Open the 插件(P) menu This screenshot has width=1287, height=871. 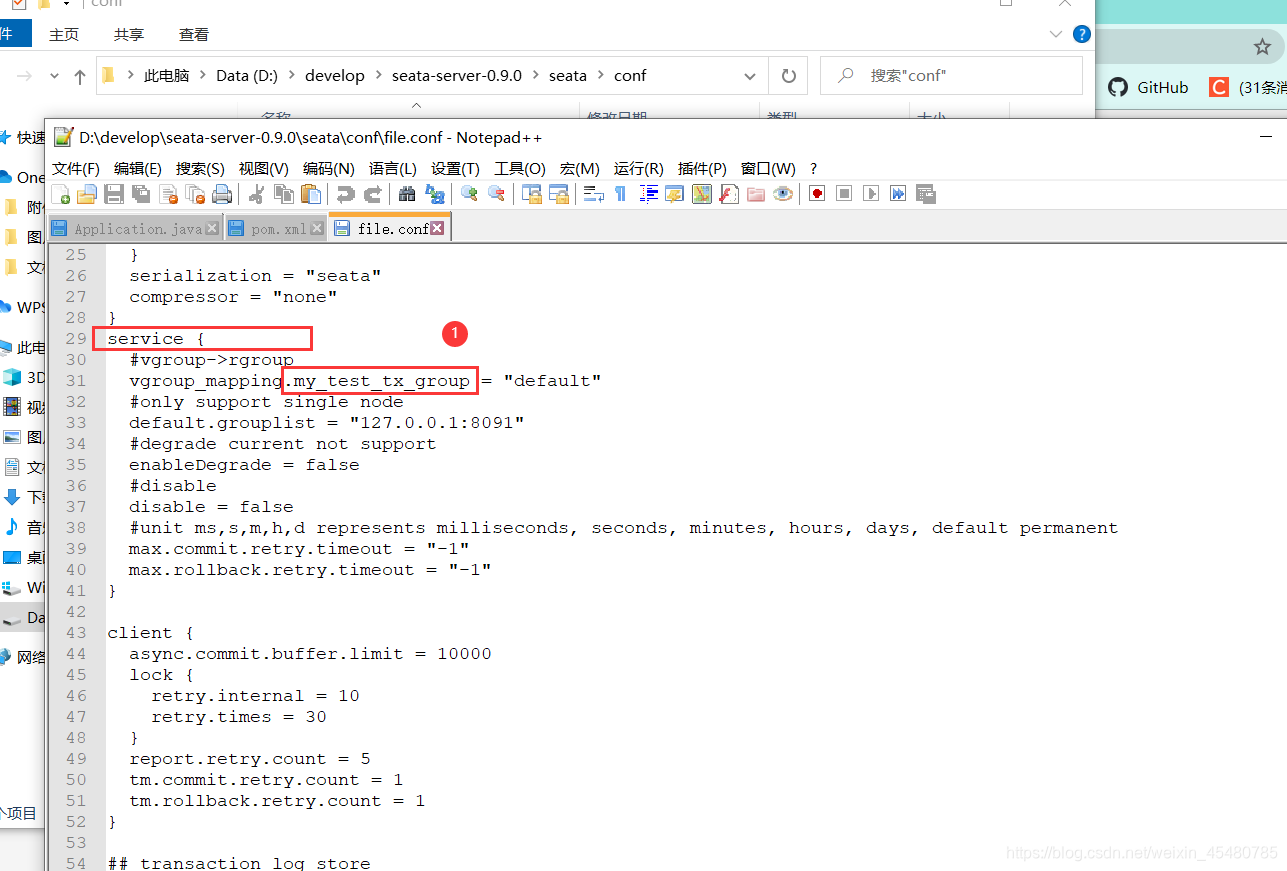[702, 168]
